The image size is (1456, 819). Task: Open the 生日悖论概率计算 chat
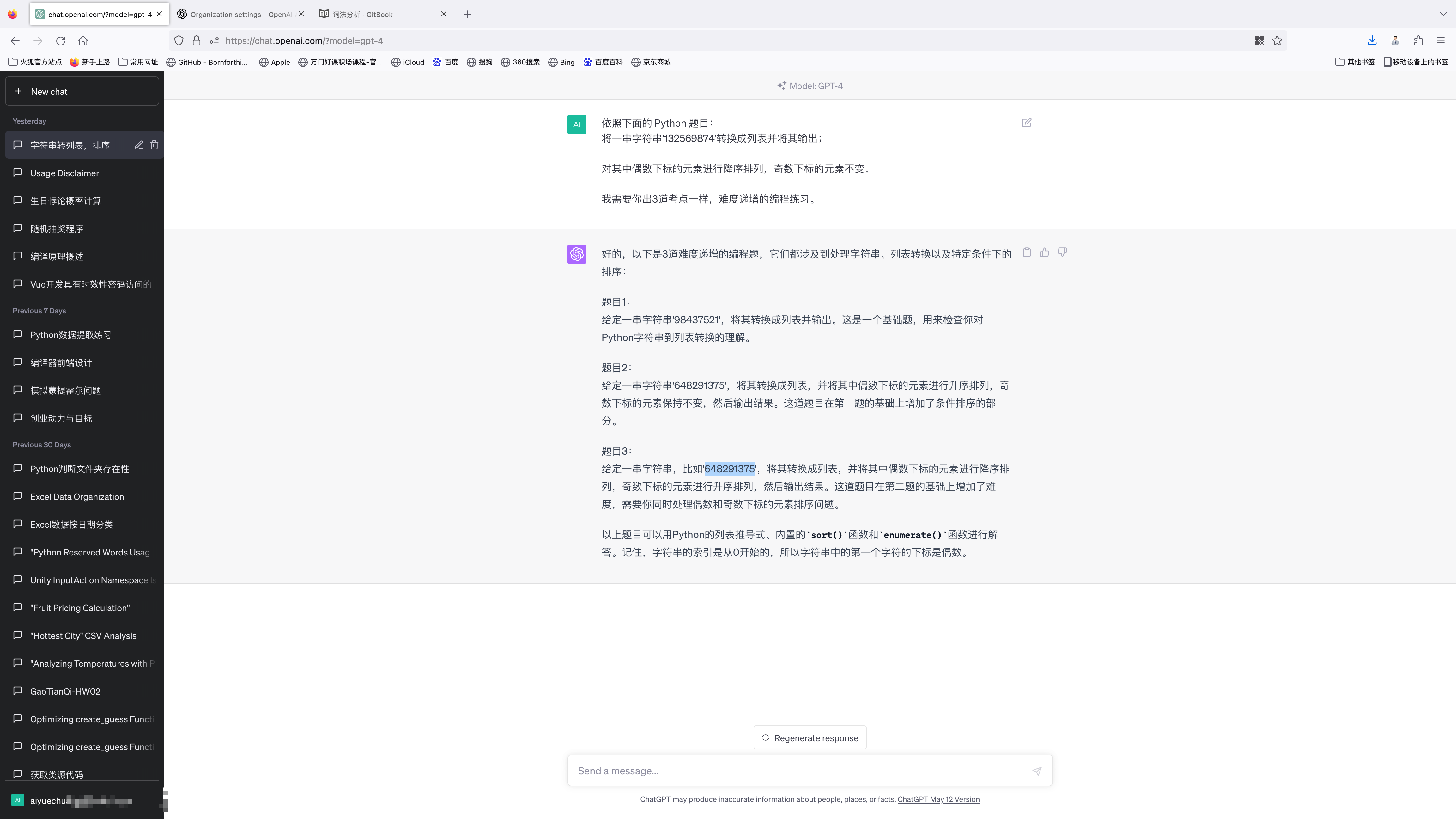(82, 201)
